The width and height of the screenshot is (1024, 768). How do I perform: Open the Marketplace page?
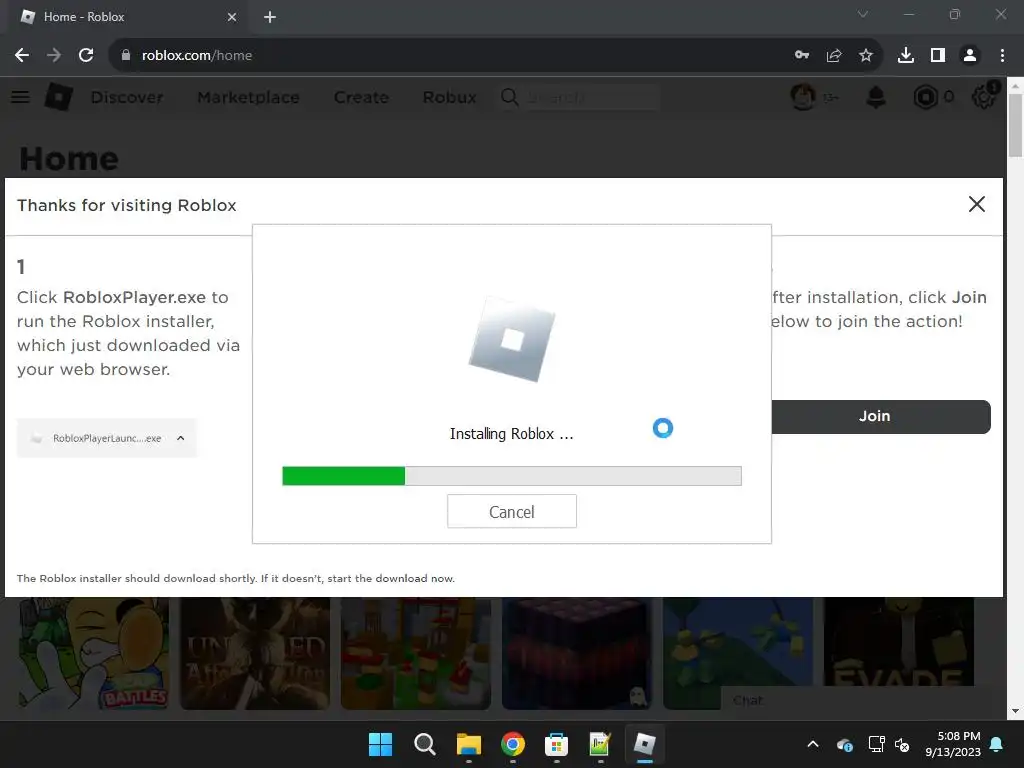pyautogui.click(x=248, y=97)
